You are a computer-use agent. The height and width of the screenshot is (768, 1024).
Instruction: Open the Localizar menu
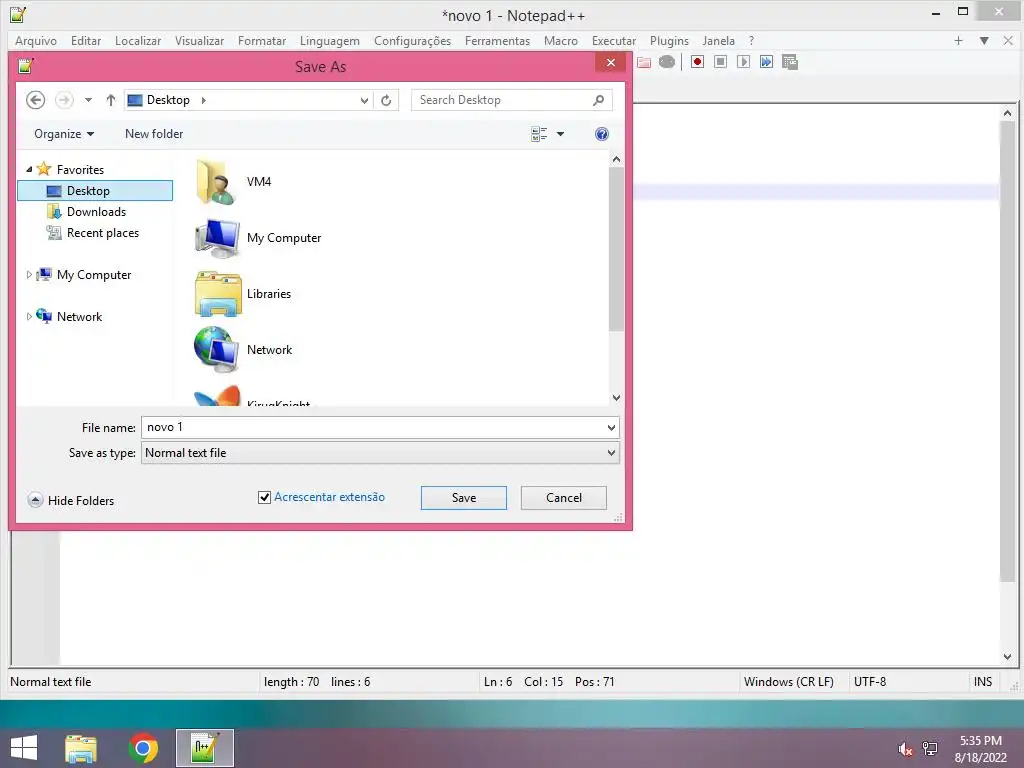[x=138, y=40]
